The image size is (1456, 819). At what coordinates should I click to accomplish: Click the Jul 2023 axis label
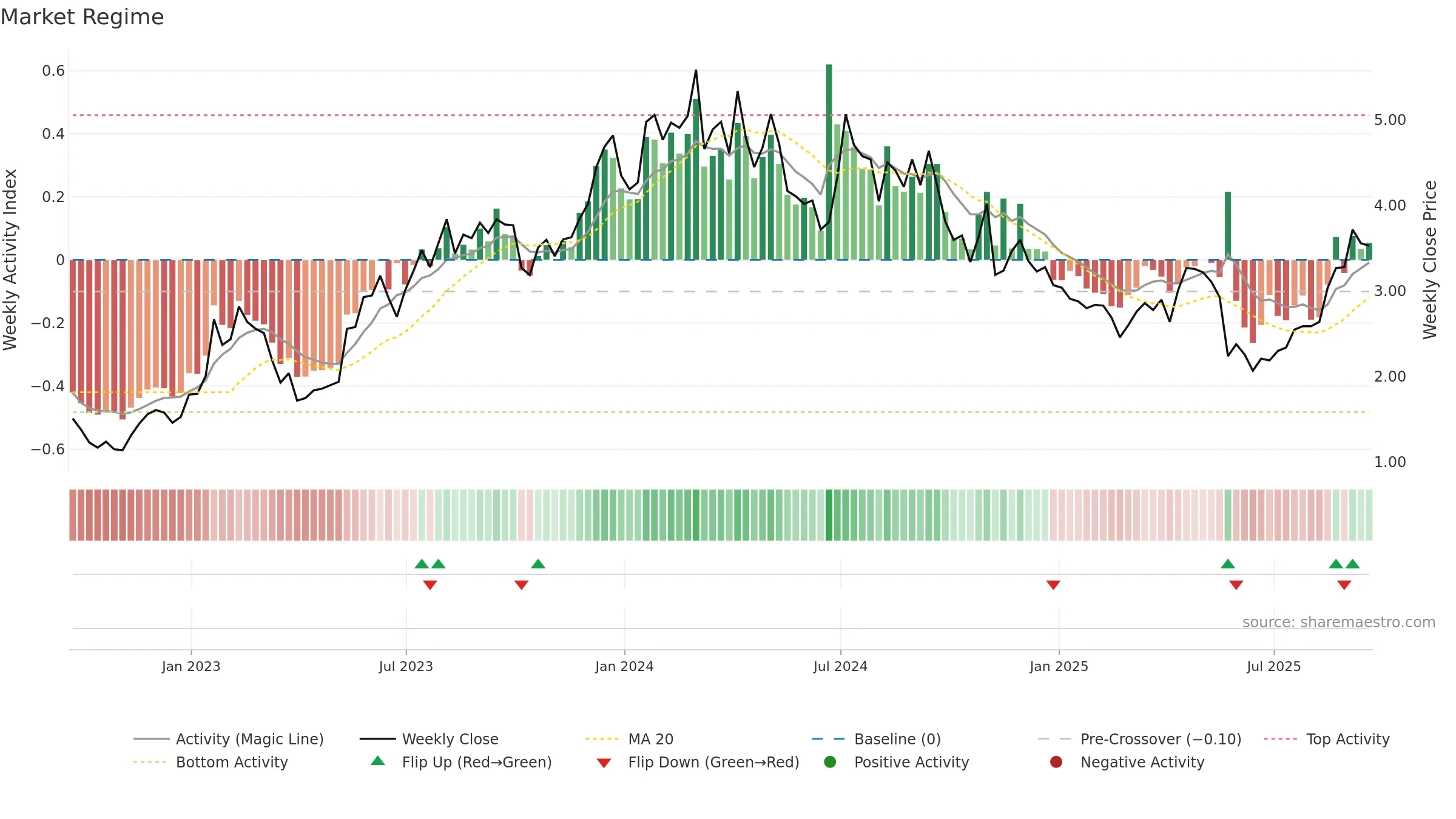click(406, 667)
